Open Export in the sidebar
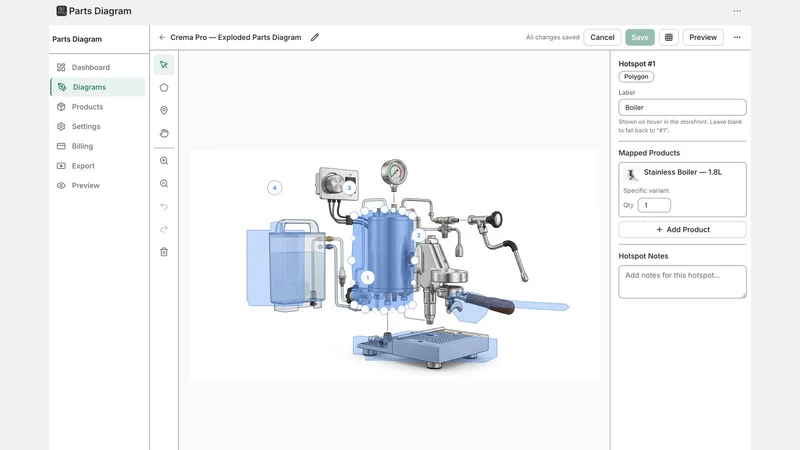 [97, 166]
